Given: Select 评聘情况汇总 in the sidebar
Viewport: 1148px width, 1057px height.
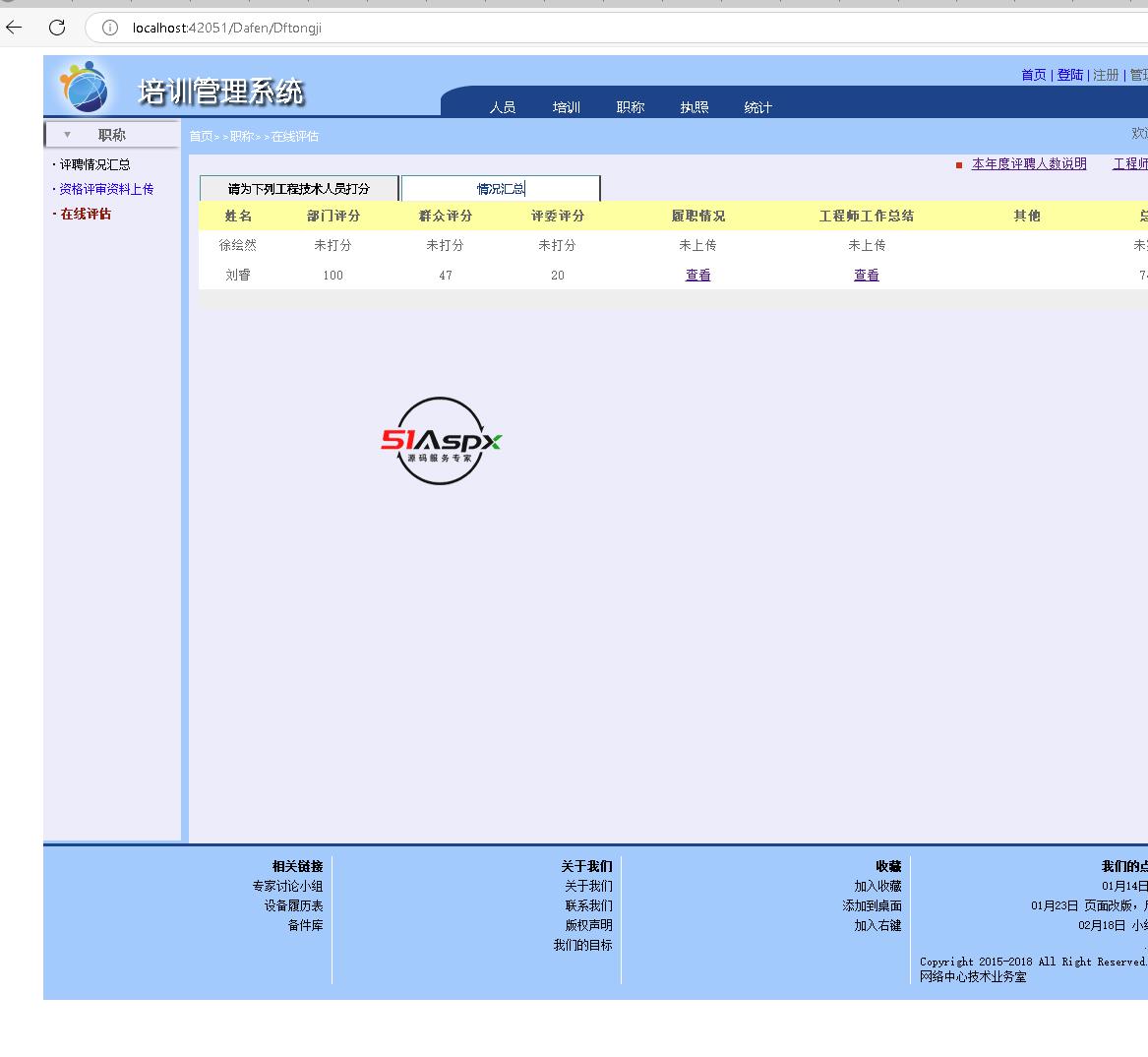Looking at the screenshot, I should (x=94, y=164).
